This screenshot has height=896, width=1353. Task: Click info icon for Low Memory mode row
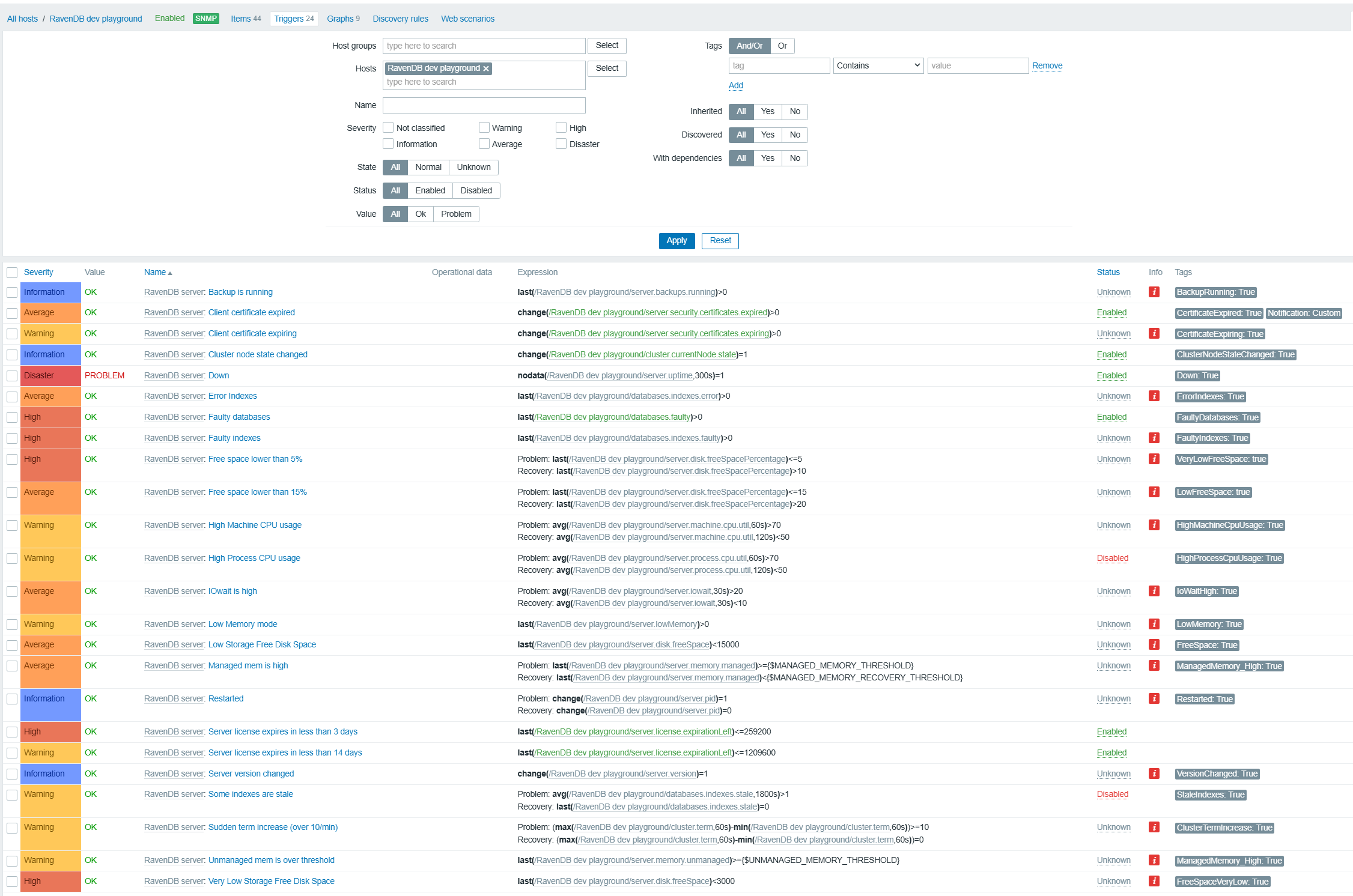coord(1154,624)
